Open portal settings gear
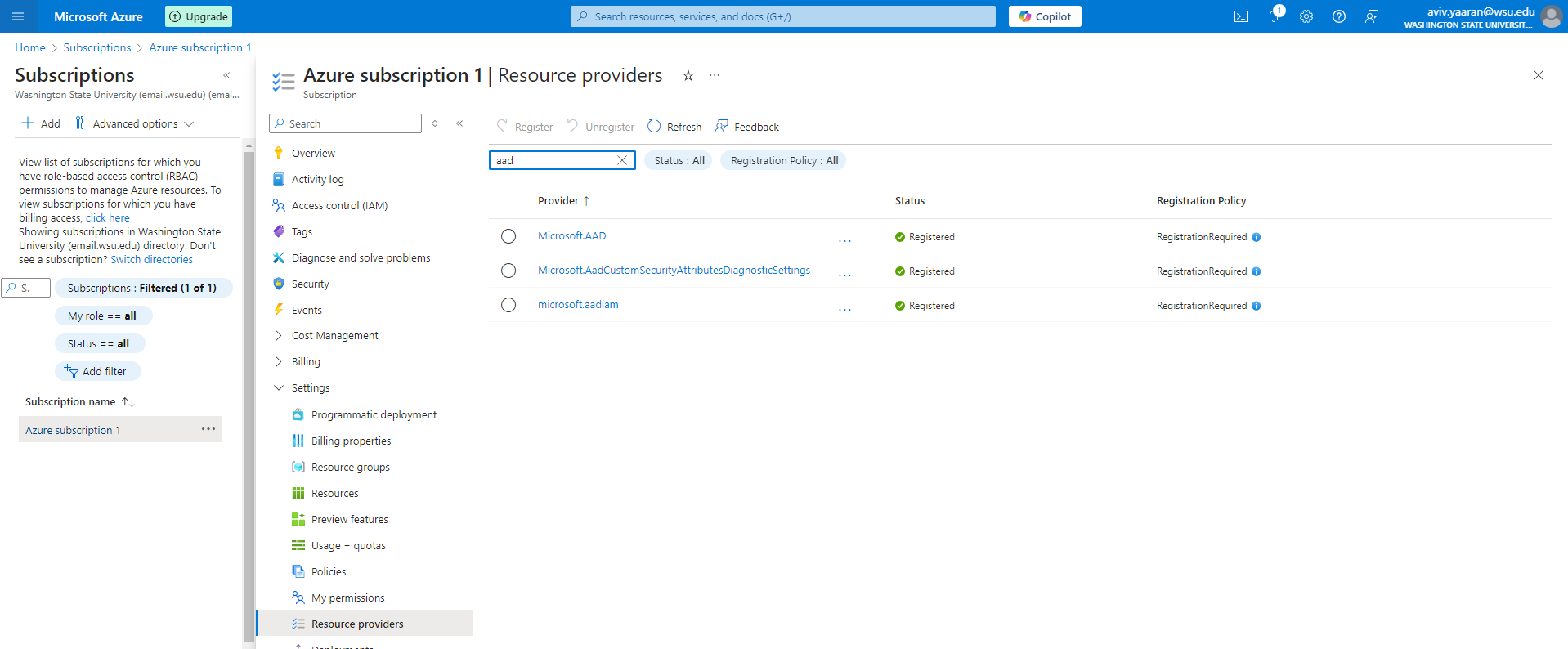Screen dimensions: 1568x649 [1306, 16]
